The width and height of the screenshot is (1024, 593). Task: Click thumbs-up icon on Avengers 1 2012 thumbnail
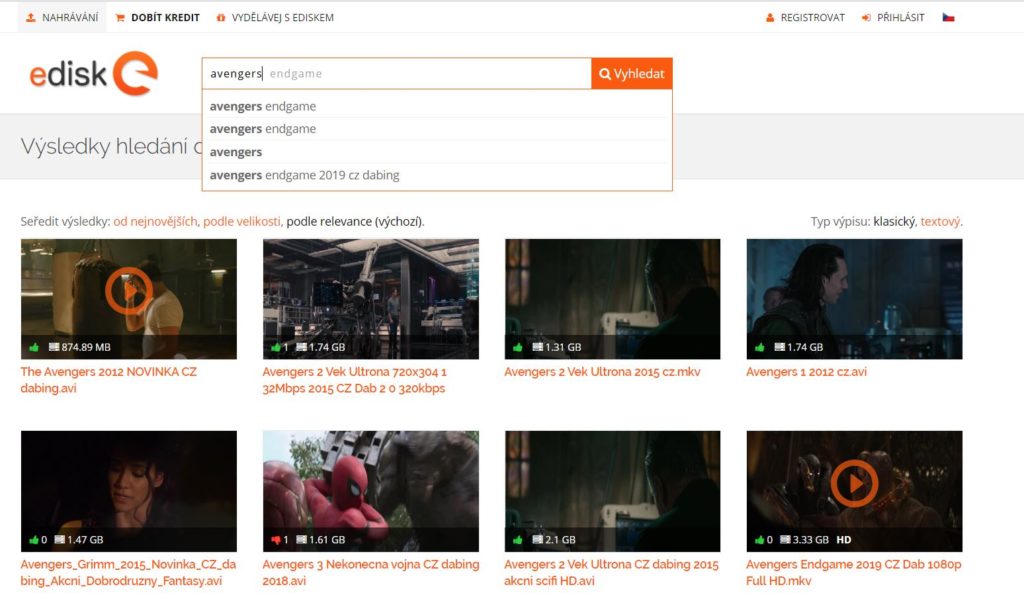[x=760, y=347]
